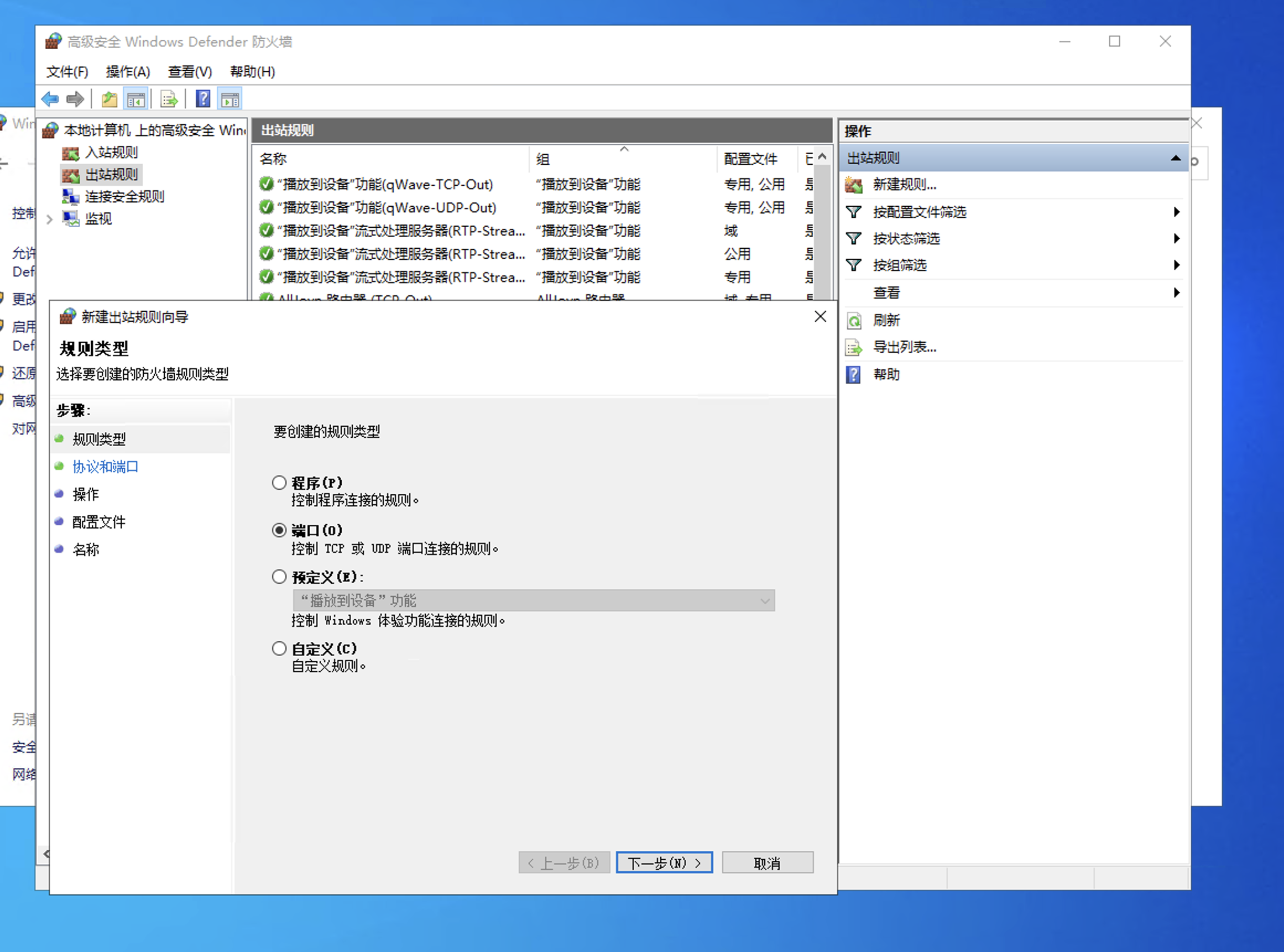Click the firewall icon of 入站规则 node
The width and height of the screenshot is (1284, 952).
[x=70, y=153]
